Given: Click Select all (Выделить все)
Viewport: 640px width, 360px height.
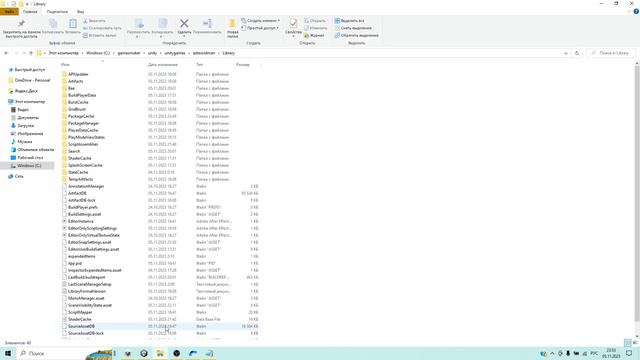Looking at the screenshot, I should 349,20.
